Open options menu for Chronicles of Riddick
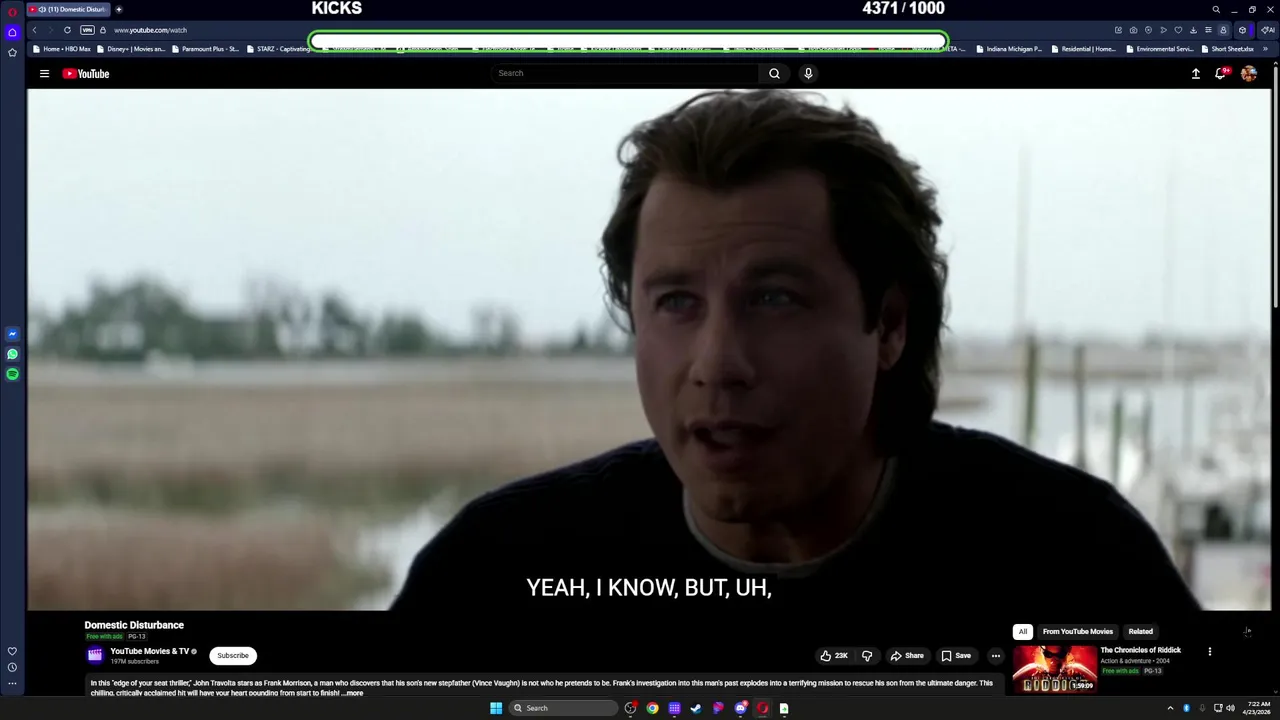Screen dimensions: 1280x720 coord(1210,651)
